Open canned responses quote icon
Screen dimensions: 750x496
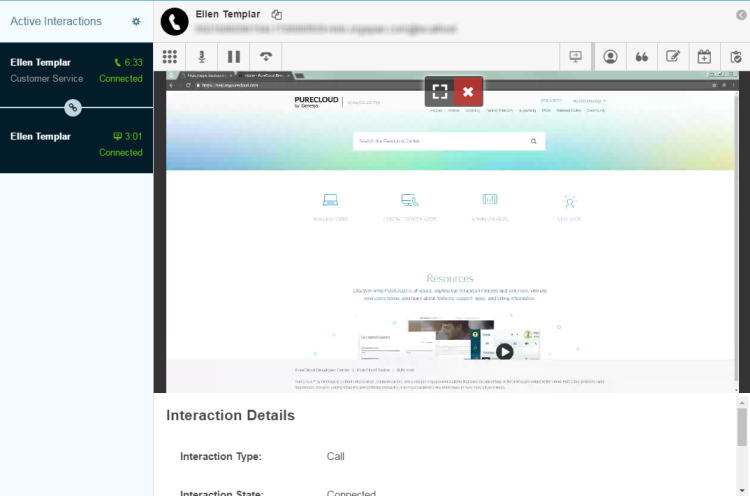click(642, 57)
